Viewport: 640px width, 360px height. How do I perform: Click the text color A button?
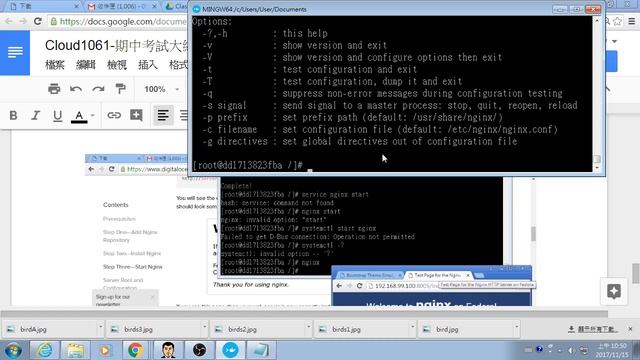[x=79, y=116]
